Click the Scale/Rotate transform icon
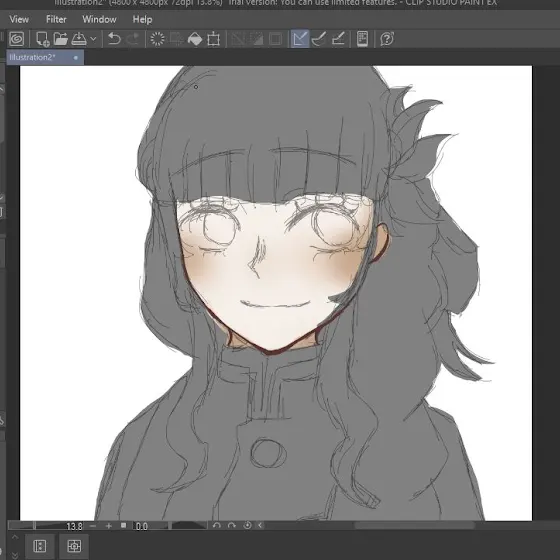Screen dimensions: 560x560 (x=213, y=39)
